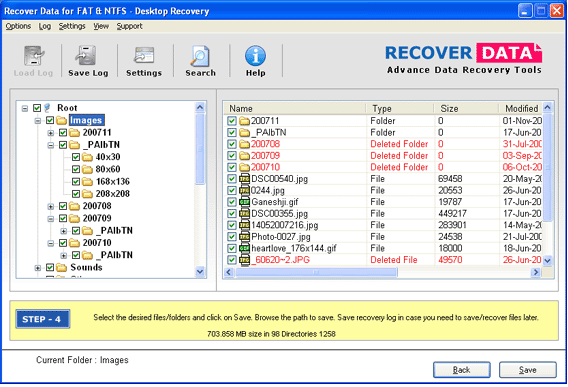The height and width of the screenshot is (387, 568).
Task: Click file list scroll down arrow
Action: (x=547, y=260)
